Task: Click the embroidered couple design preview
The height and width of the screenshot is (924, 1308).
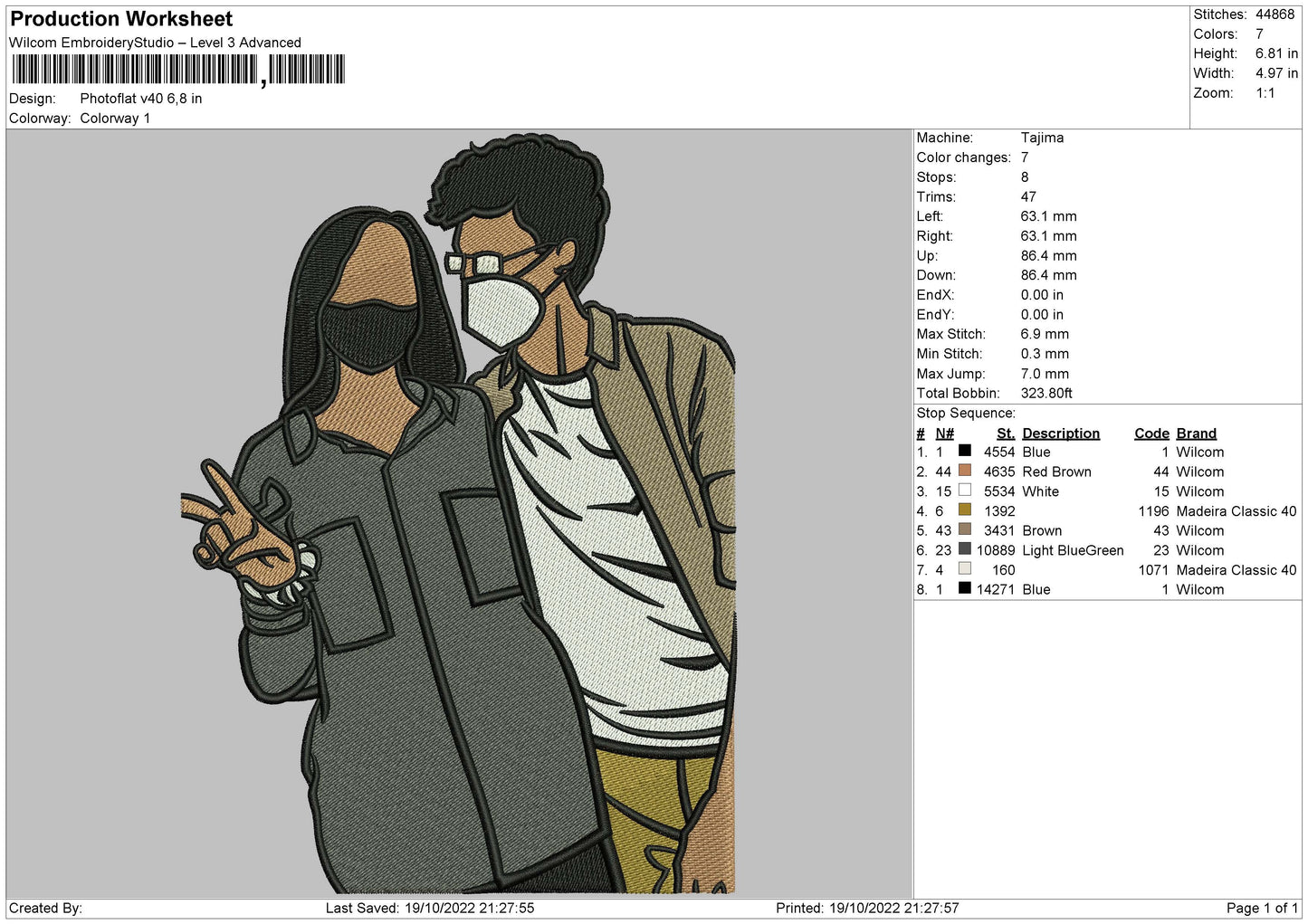Action: [x=459, y=514]
